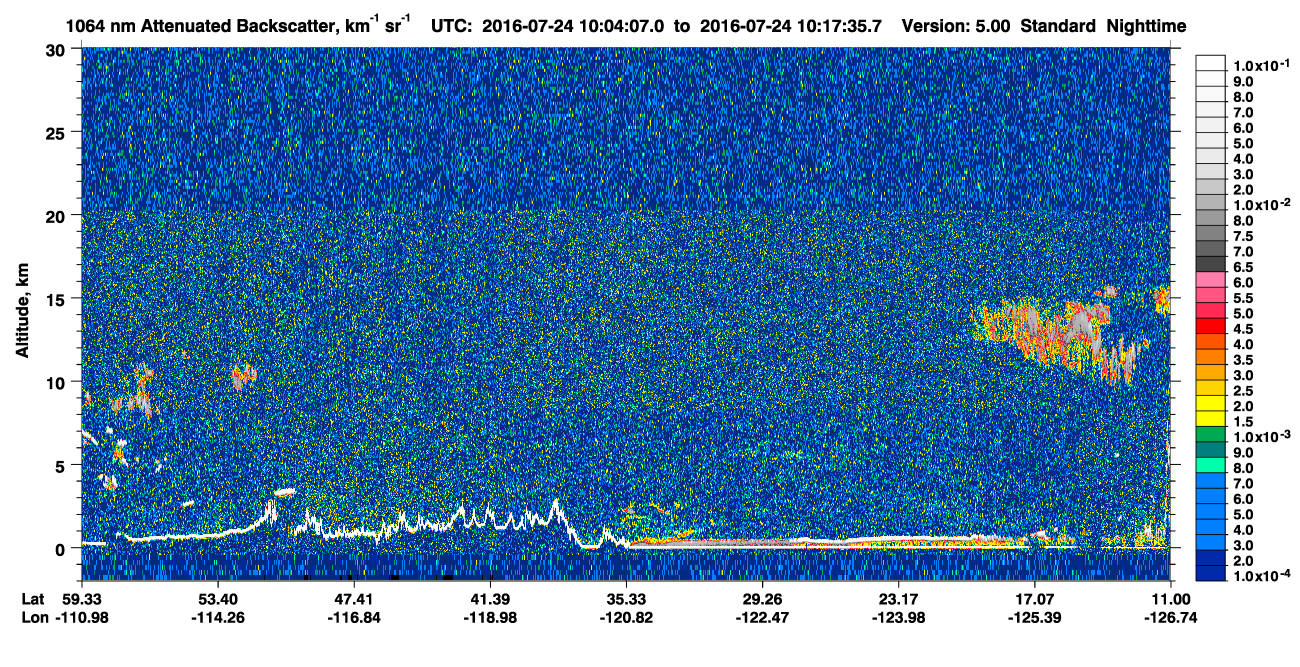Image resolution: width=1300 pixels, height=667 pixels.
Task: Click the longitude value '-114.26'
Action: coord(217,617)
